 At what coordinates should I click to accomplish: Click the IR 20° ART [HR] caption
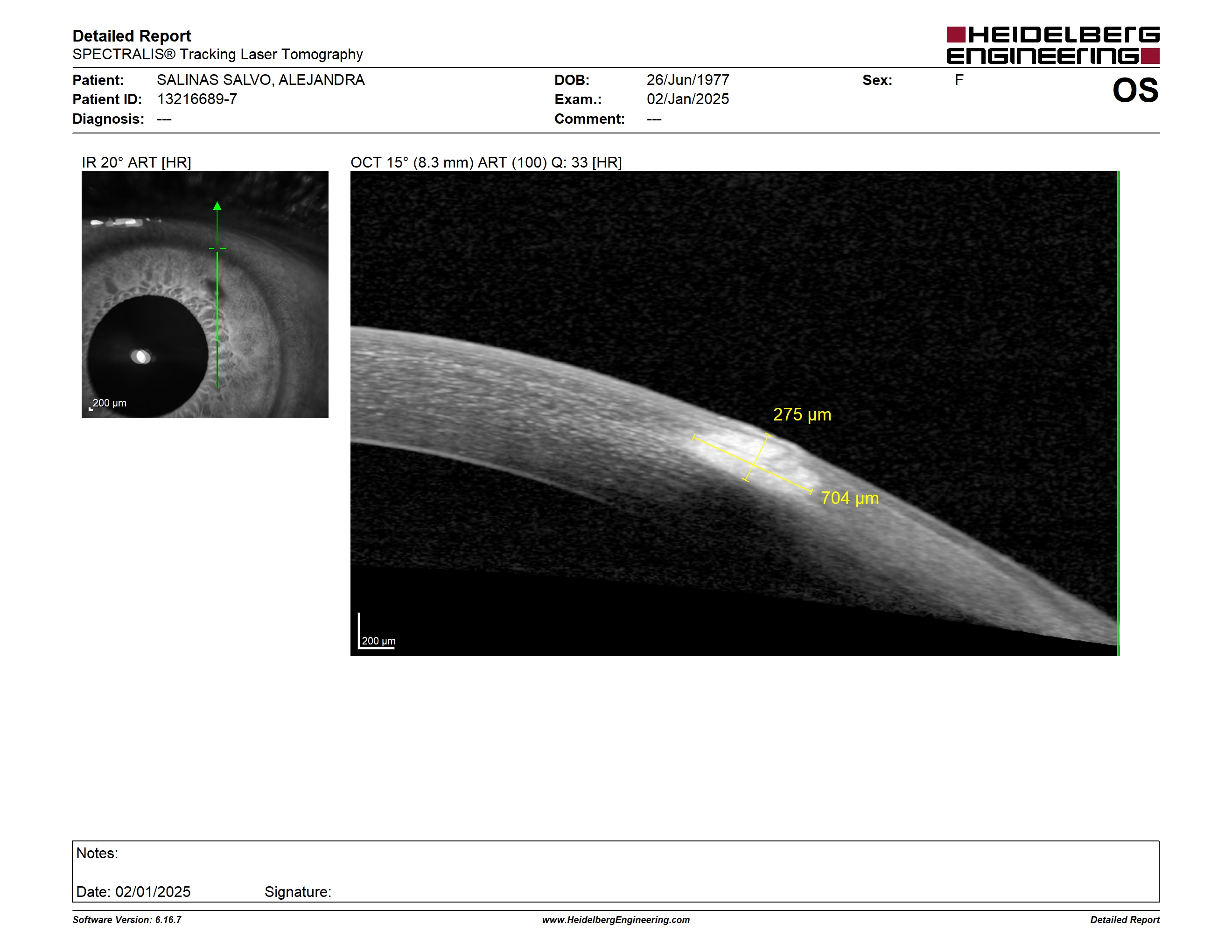click(137, 162)
